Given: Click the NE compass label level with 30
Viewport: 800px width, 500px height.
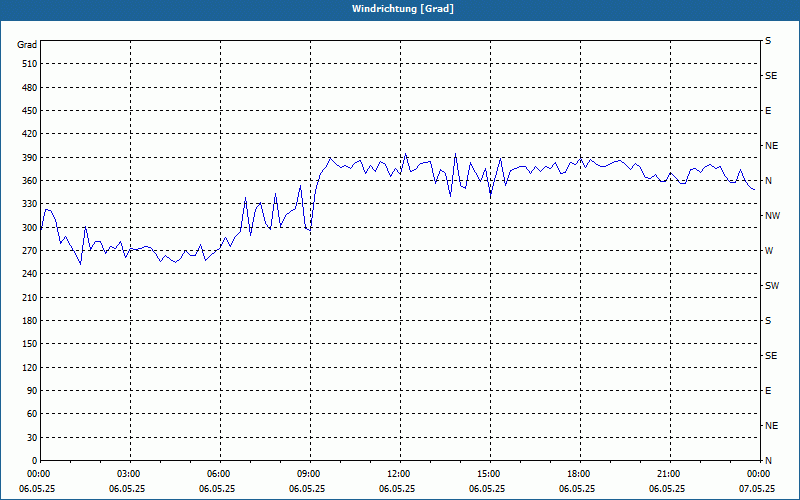Looking at the screenshot, I should [771, 426].
